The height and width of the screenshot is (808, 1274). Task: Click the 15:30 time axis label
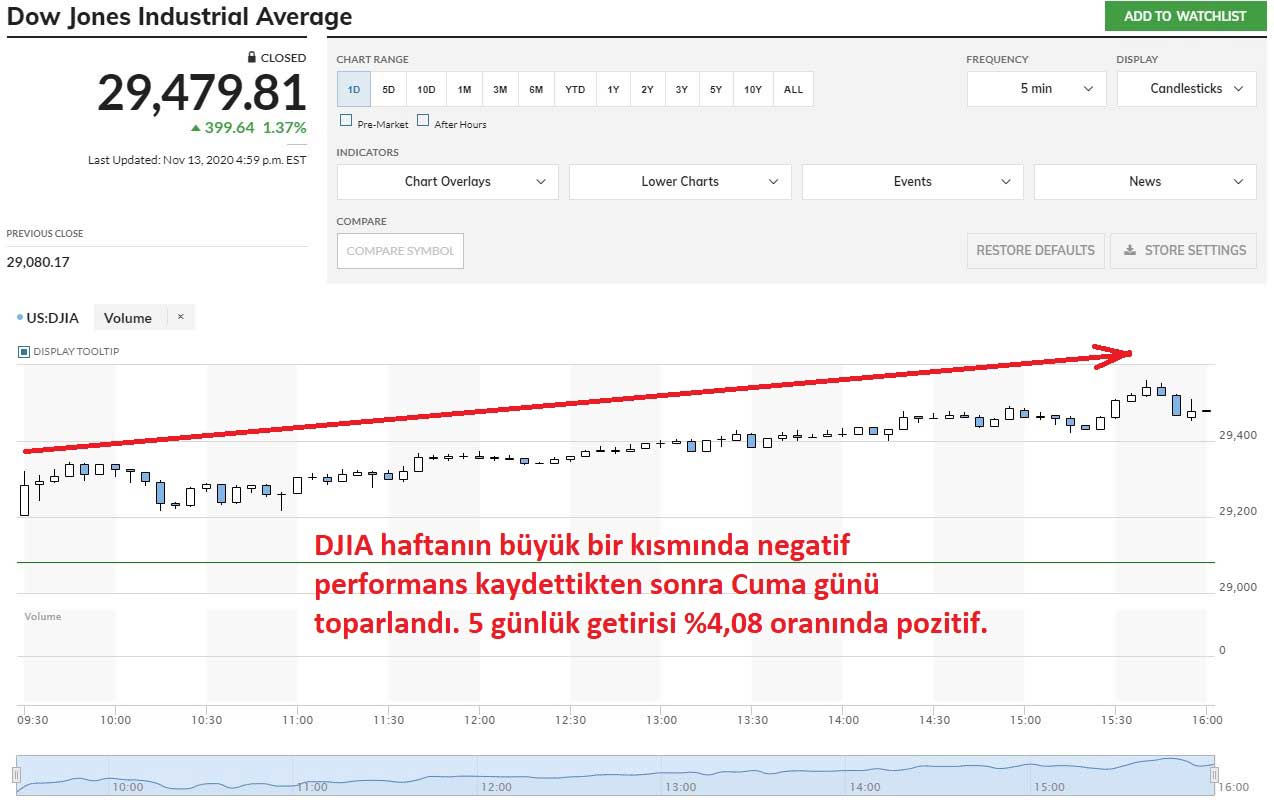(x=1116, y=720)
